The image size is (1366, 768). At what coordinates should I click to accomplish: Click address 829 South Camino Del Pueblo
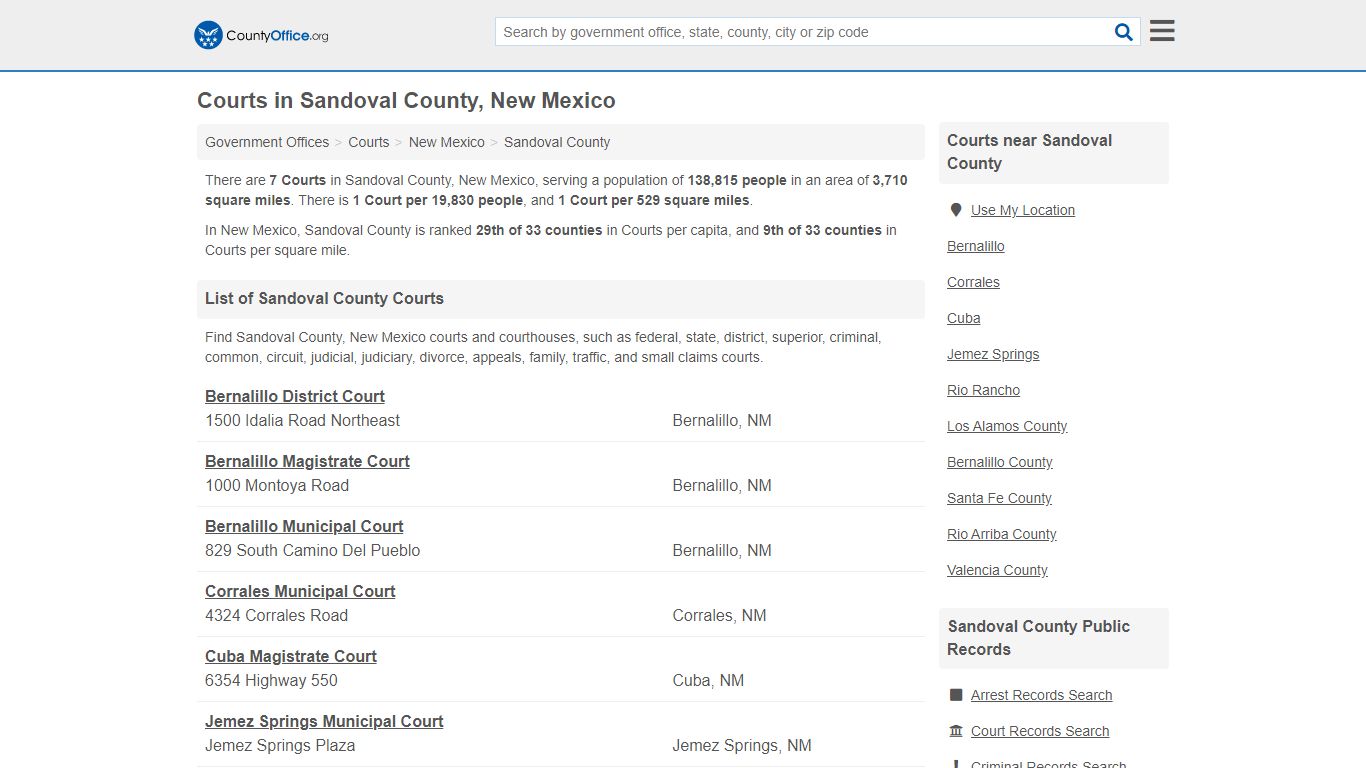[x=313, y=550]
